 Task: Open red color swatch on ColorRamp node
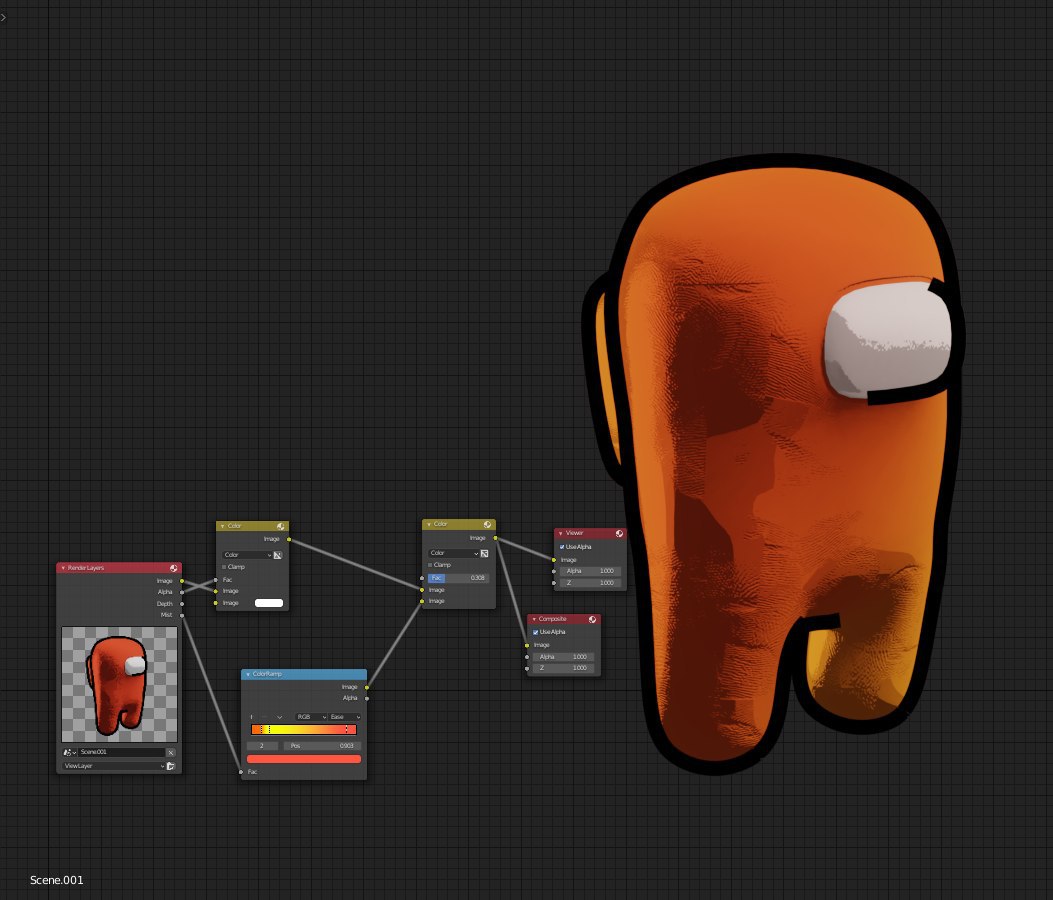point(304,759)
